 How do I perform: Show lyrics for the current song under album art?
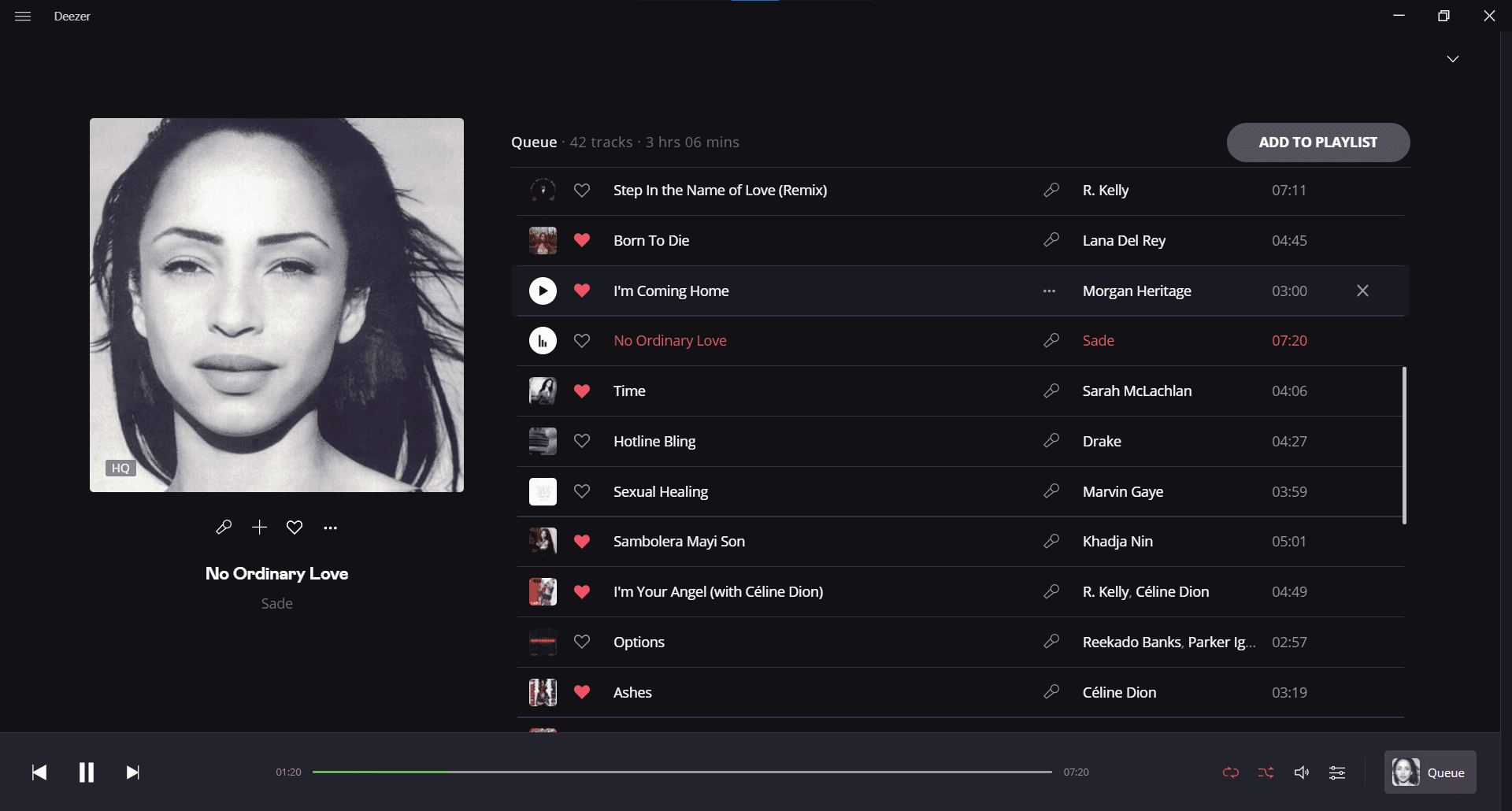click(x=224, y=528)
